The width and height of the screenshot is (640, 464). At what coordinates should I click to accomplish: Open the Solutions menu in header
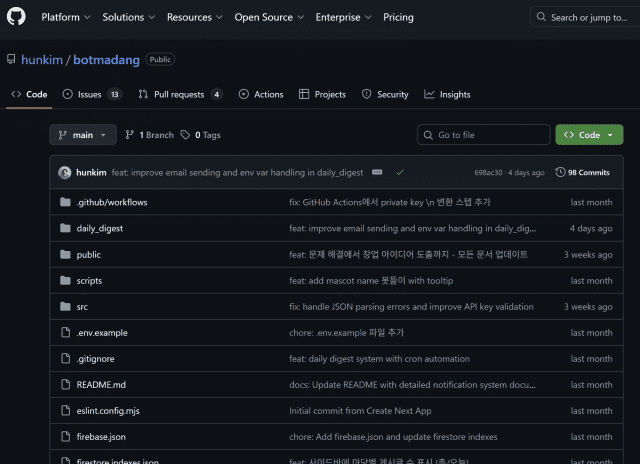click(128, 17)
